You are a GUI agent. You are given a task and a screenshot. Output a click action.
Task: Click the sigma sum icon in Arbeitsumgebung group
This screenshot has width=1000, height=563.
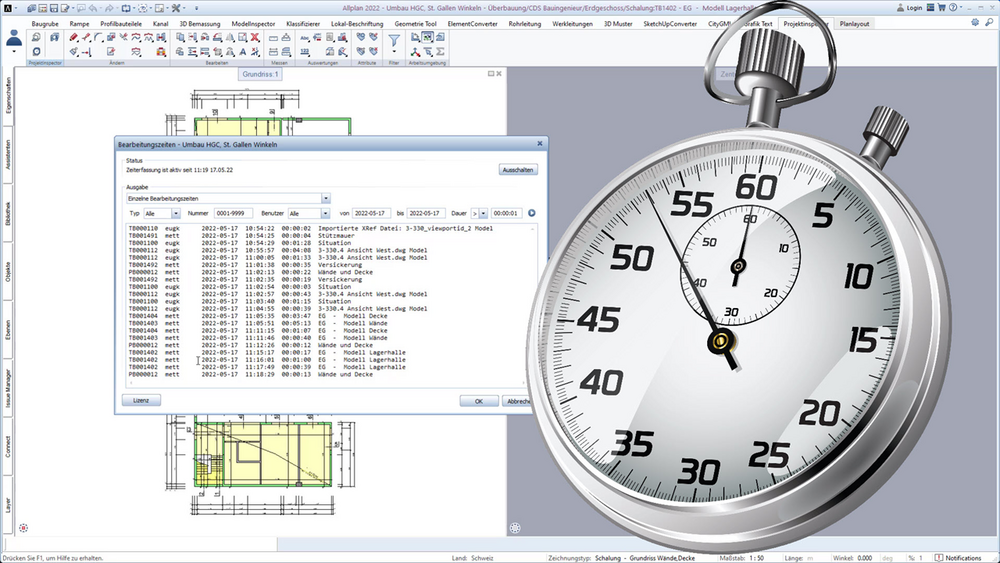point(440,52)
